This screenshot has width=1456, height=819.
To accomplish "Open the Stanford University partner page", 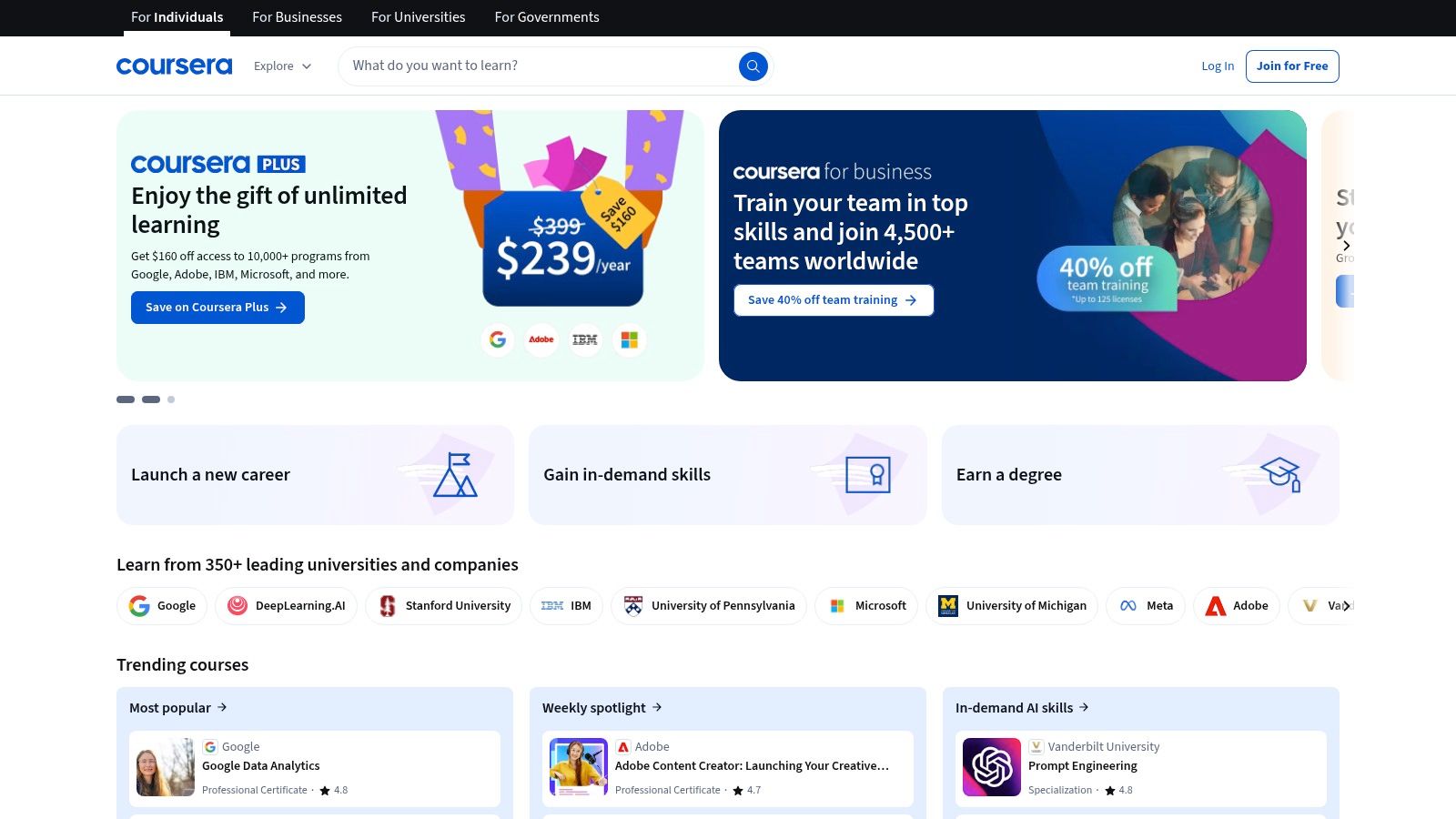I will click(x=443, y=605).
